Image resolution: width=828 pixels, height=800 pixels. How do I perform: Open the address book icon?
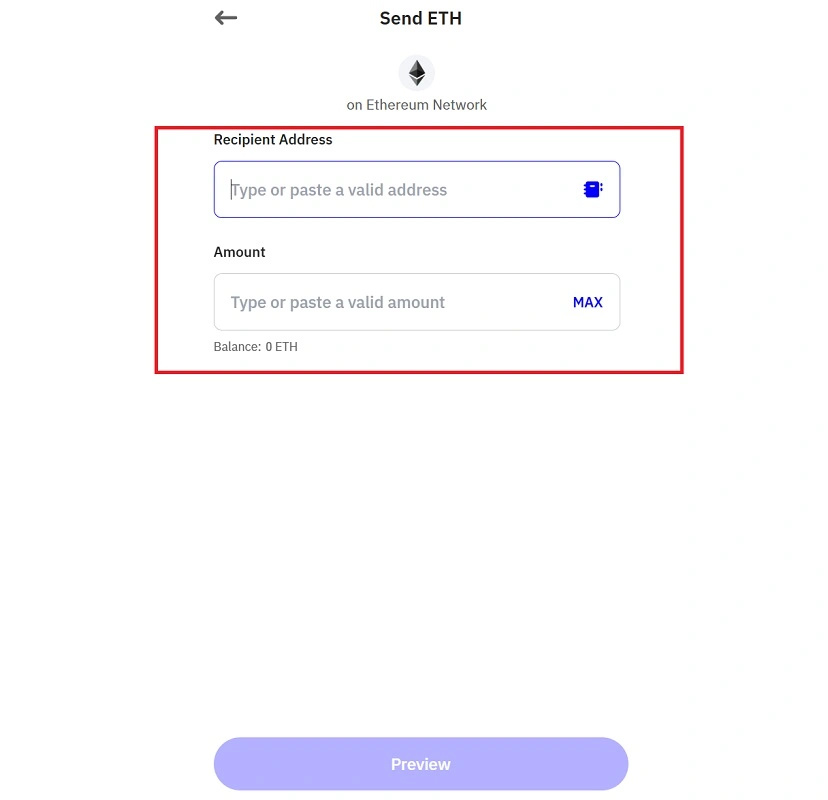pos(593,189)
